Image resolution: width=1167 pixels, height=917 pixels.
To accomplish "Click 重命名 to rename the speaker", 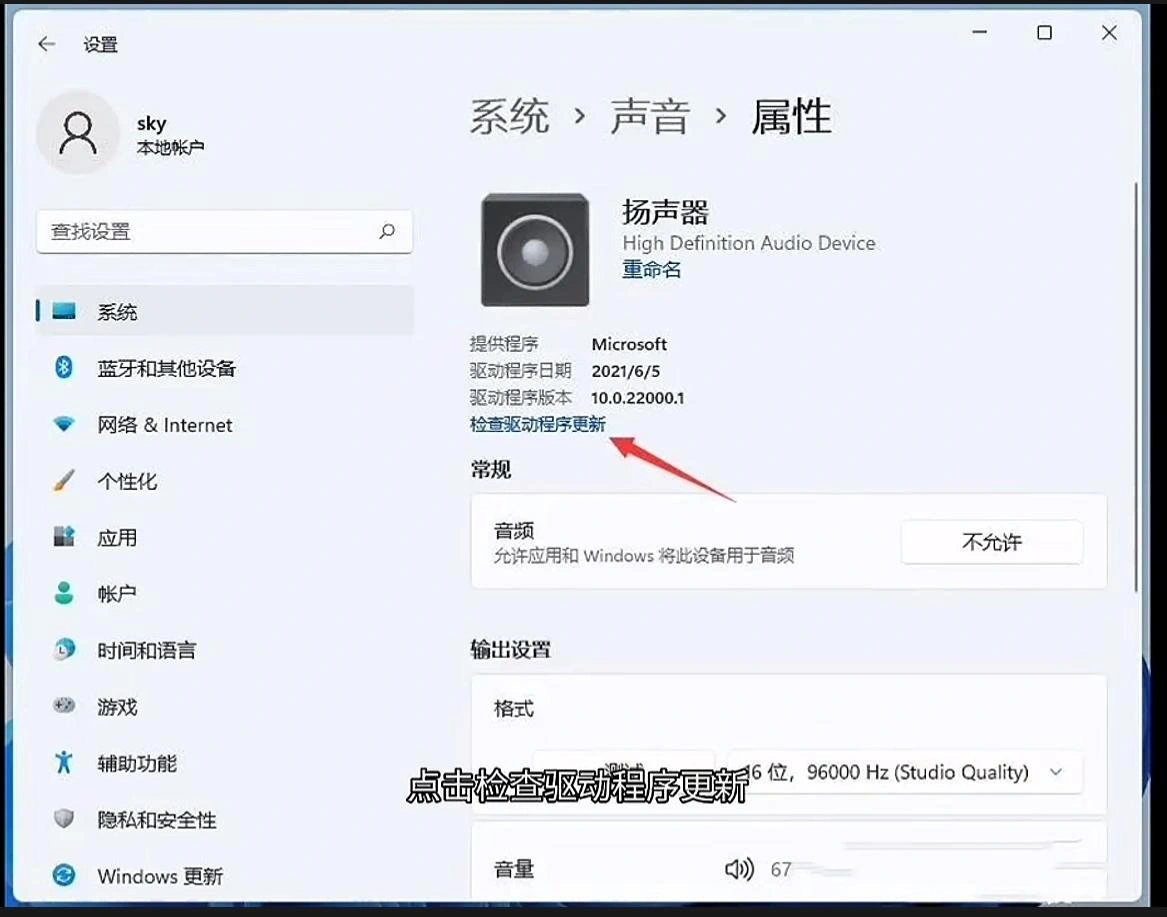I will click(x=651, y=269).
